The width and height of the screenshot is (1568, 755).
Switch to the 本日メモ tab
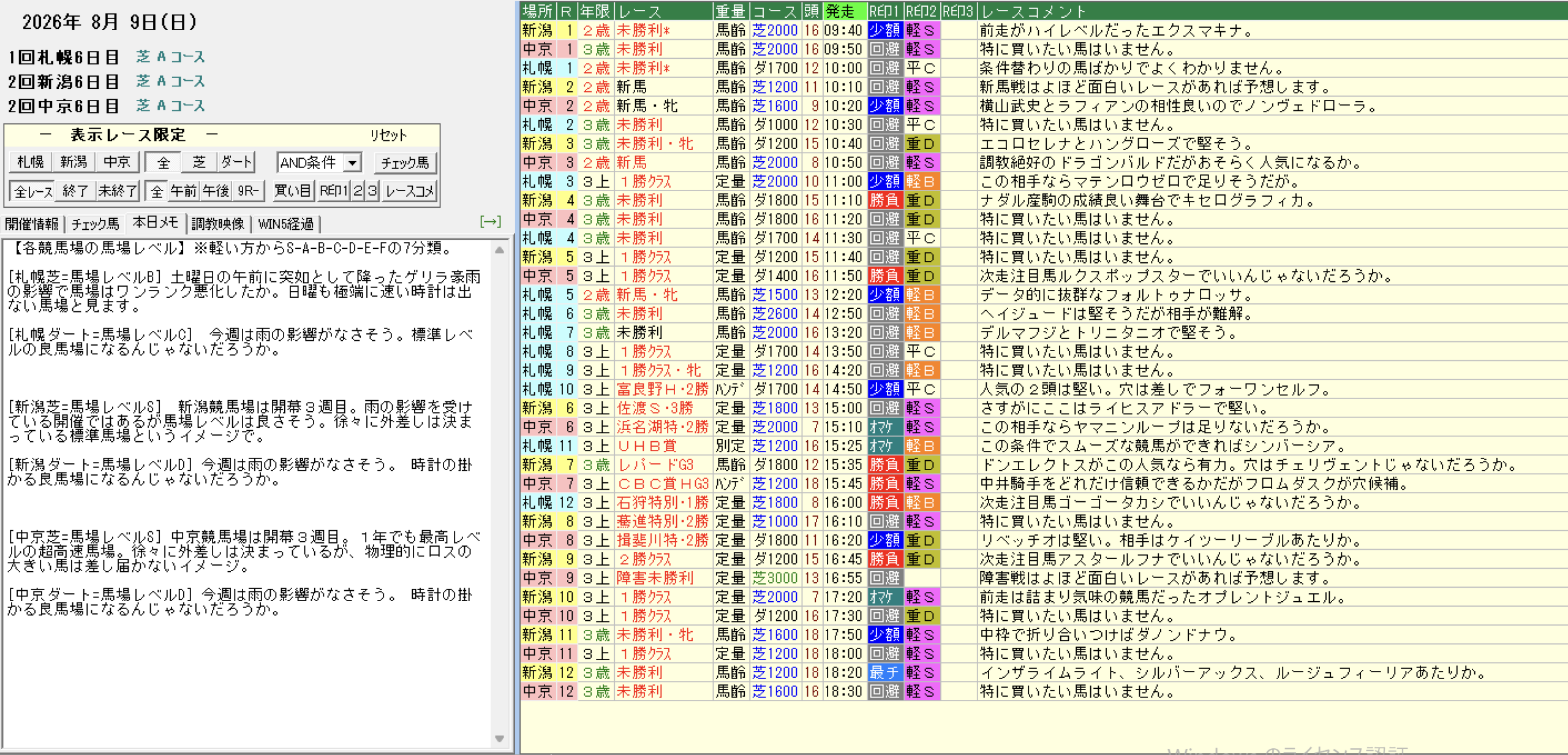pos(155,222)
